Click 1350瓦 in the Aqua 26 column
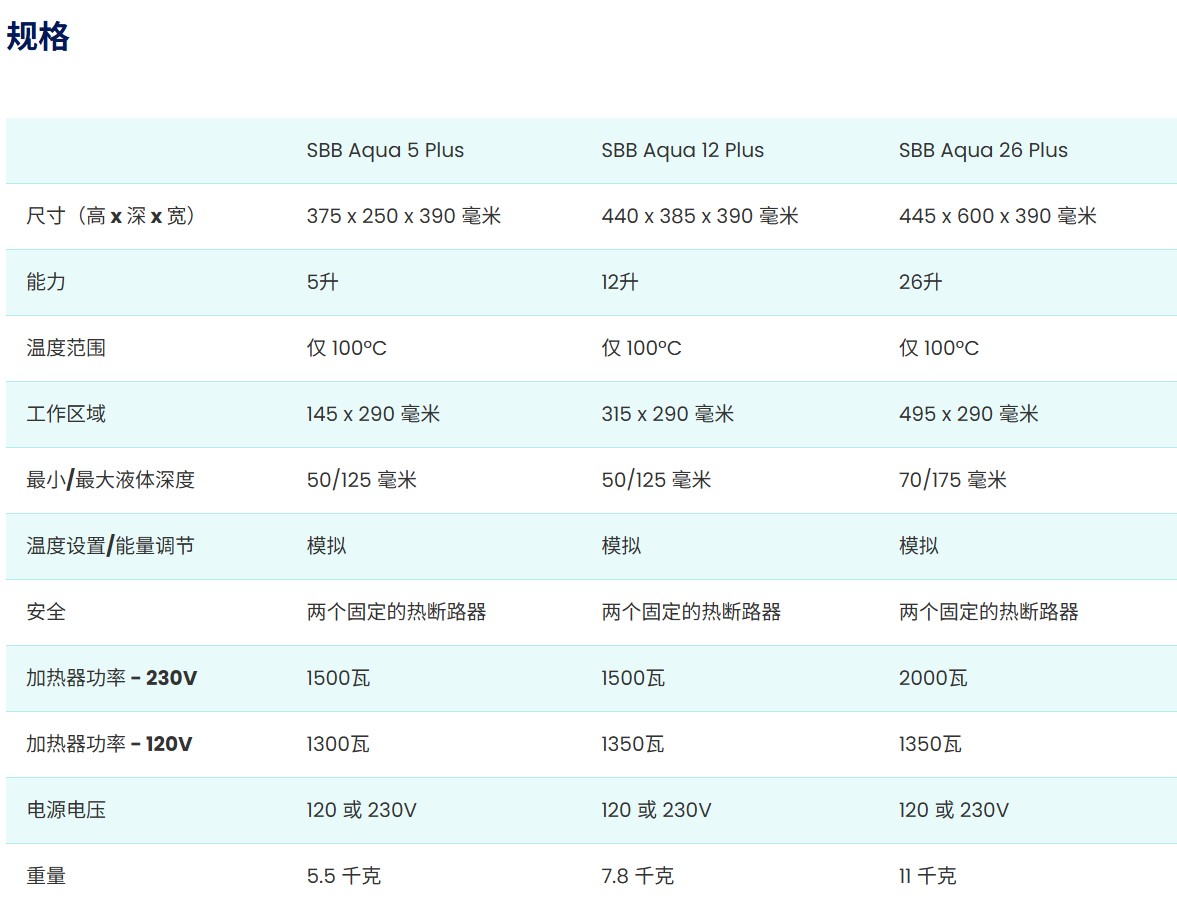The image size is (1177, 905). click(930, 744)
